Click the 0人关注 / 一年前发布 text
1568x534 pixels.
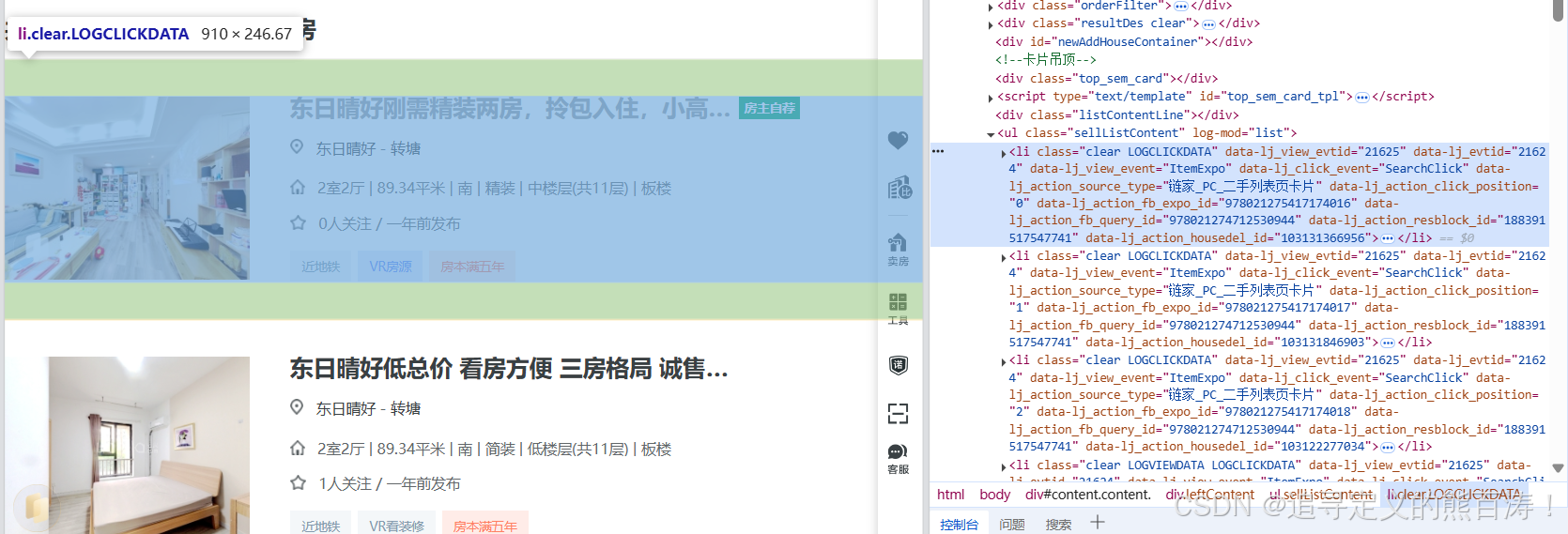[x=389, y=223]
